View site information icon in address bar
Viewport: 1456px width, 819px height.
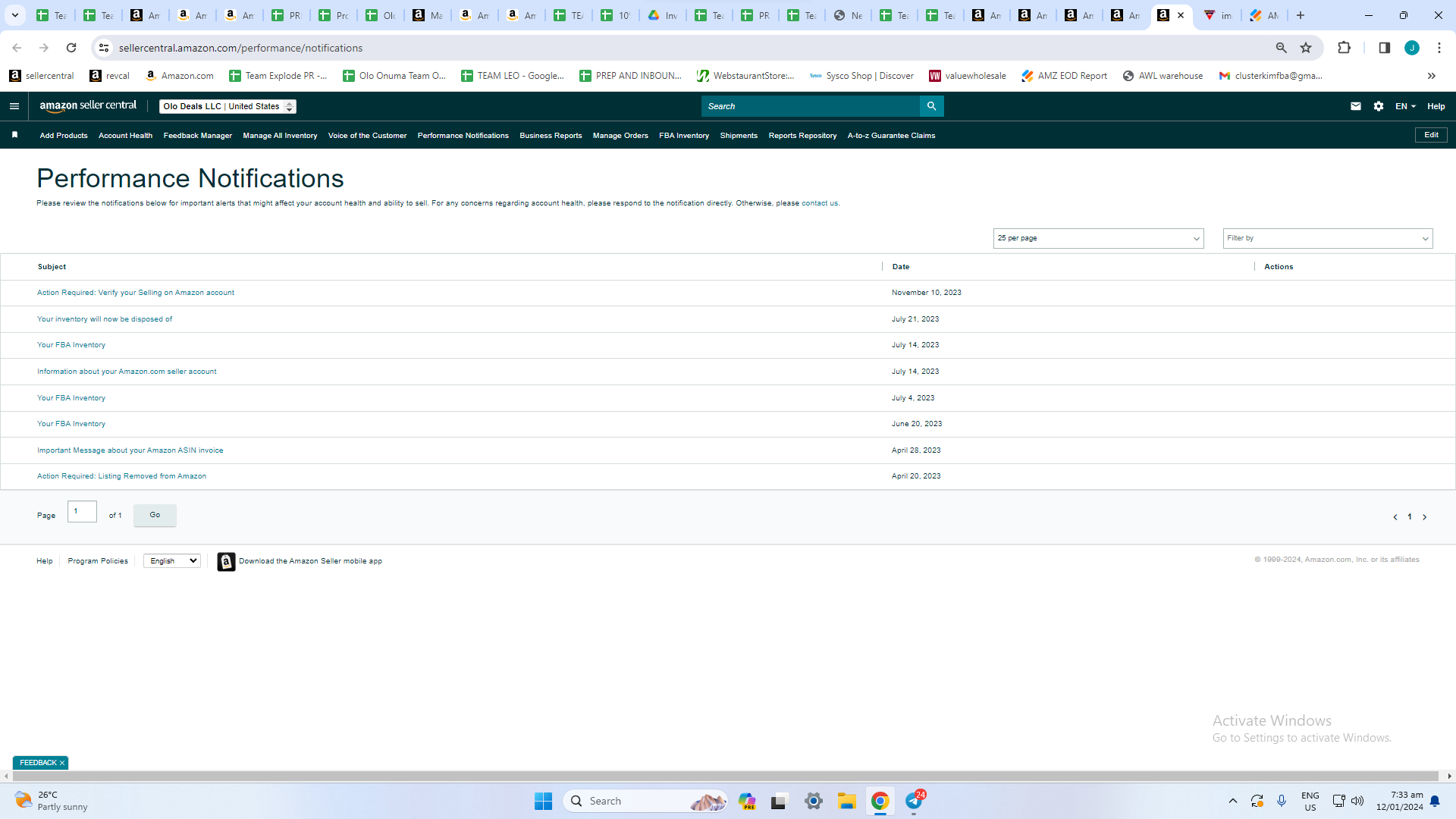tap(104, 48)
